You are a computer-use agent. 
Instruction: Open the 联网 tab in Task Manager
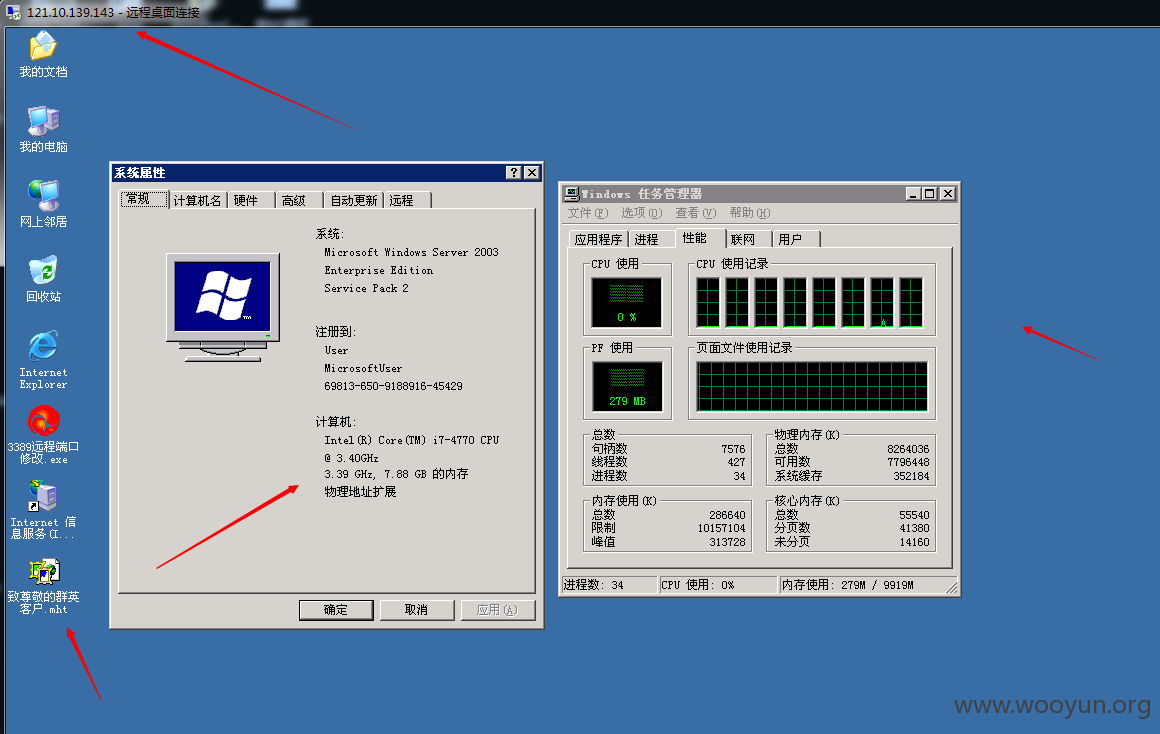click(748, 240)
